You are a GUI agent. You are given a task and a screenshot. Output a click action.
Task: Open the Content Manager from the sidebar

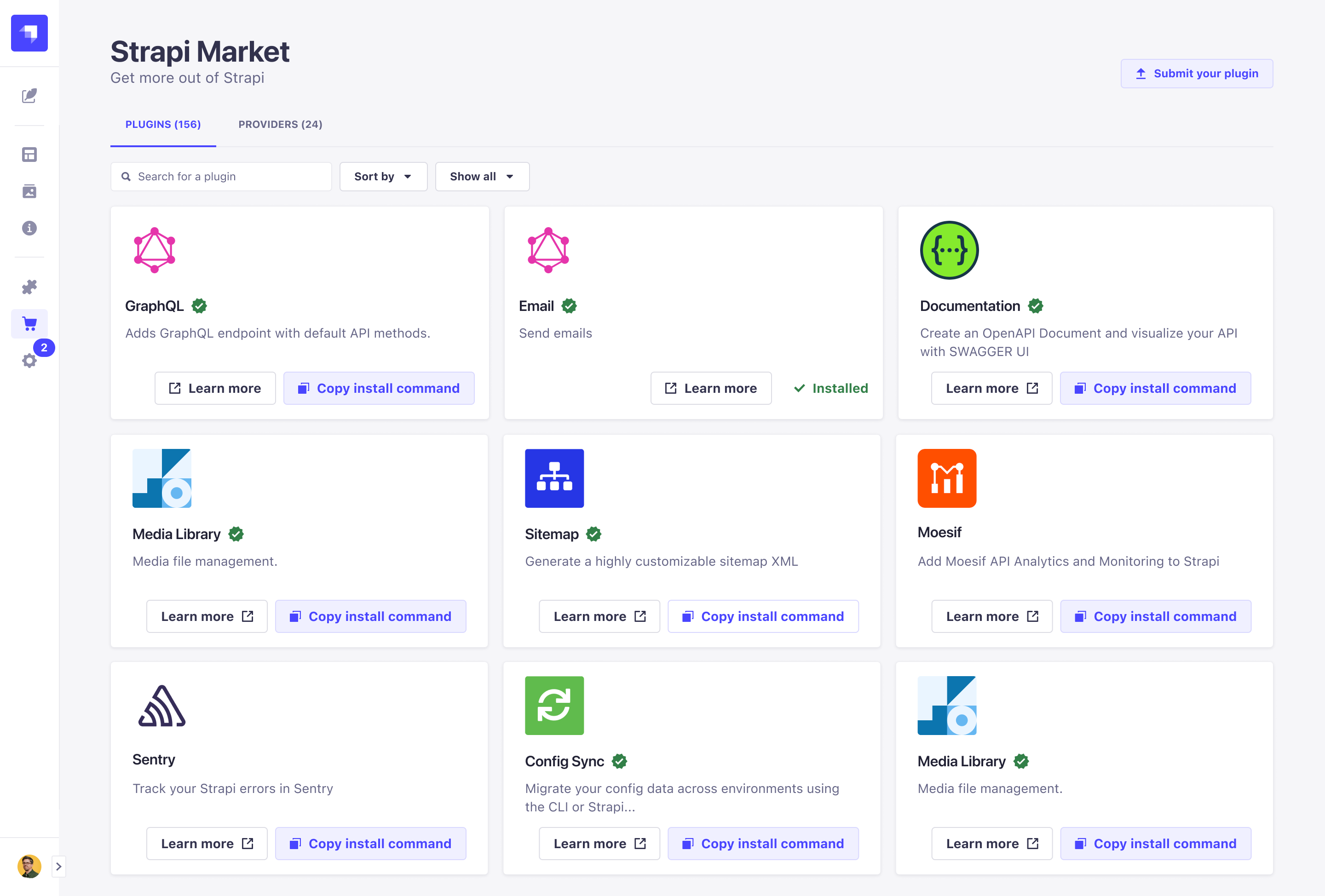29,96
